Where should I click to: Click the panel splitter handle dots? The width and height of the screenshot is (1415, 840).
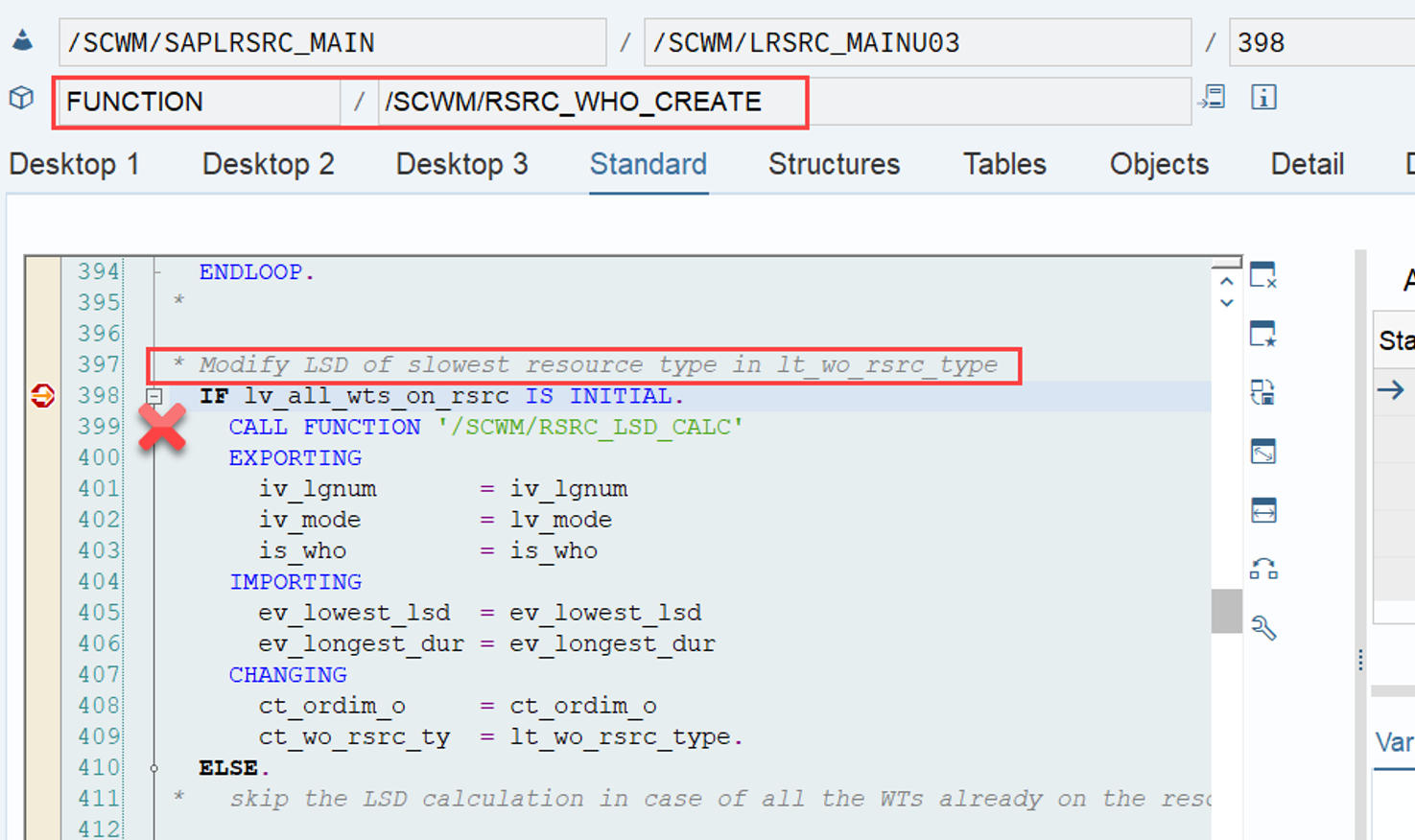pyautogui.click(x=1360, y=660)
